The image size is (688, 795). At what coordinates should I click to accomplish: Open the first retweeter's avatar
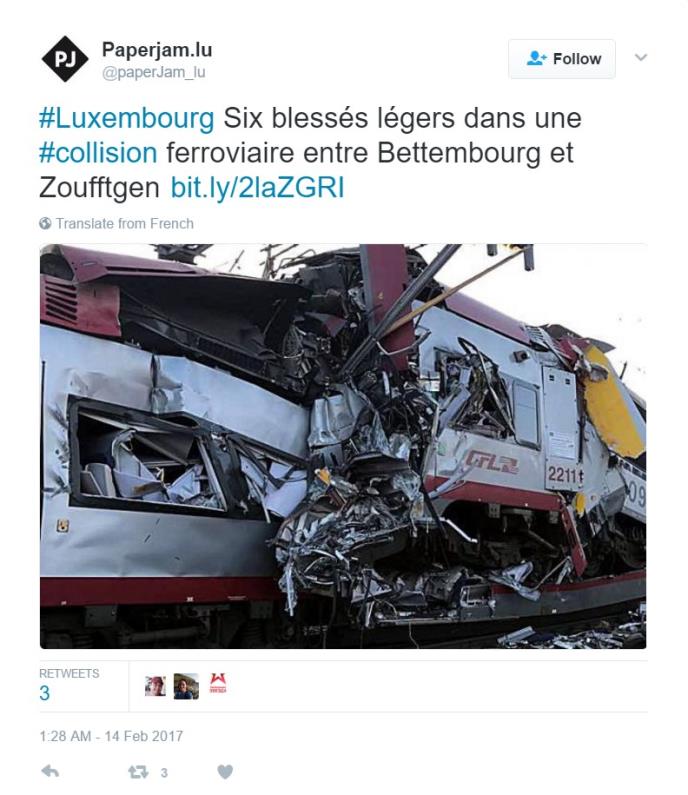(155, 685)
